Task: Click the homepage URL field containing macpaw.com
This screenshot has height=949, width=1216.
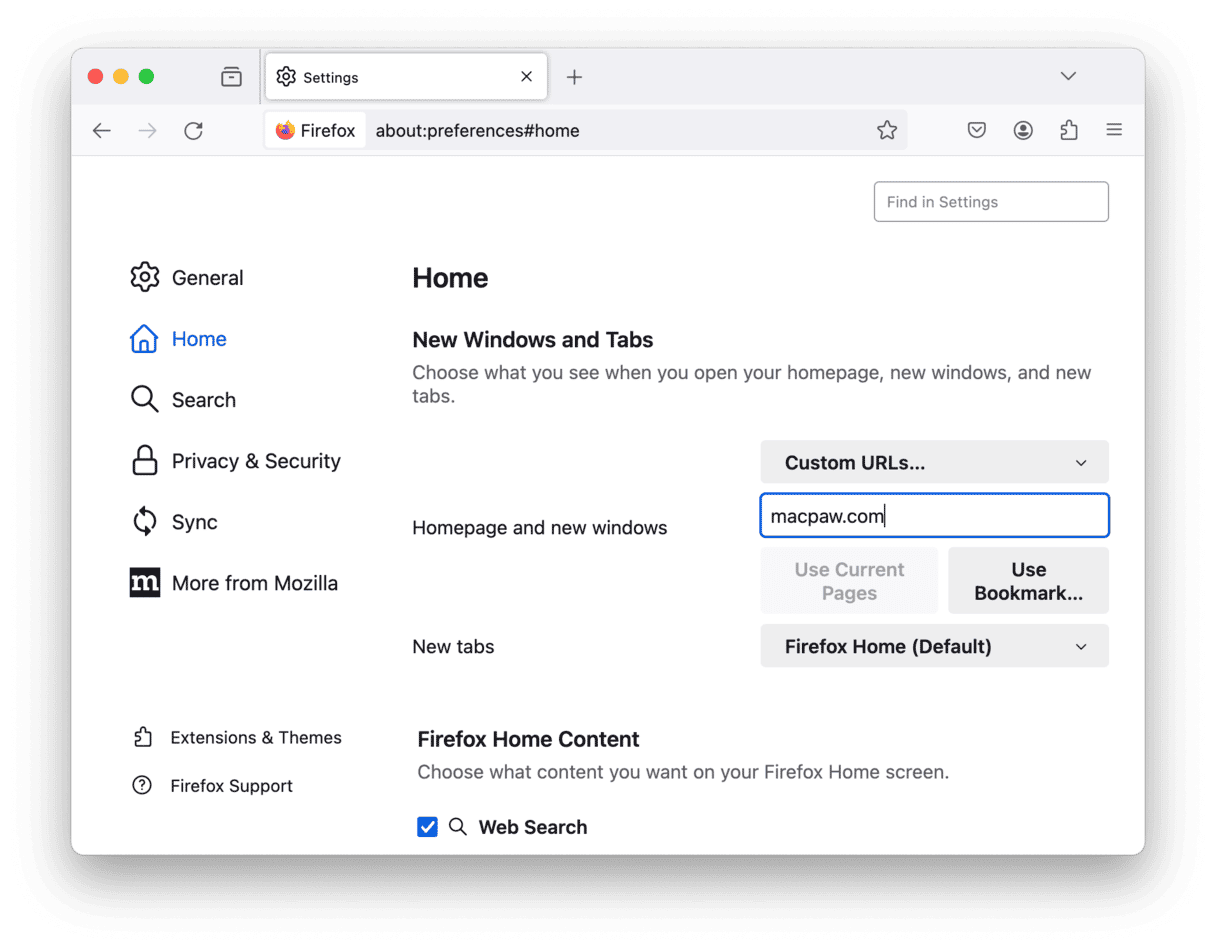Action: [934, 516]
